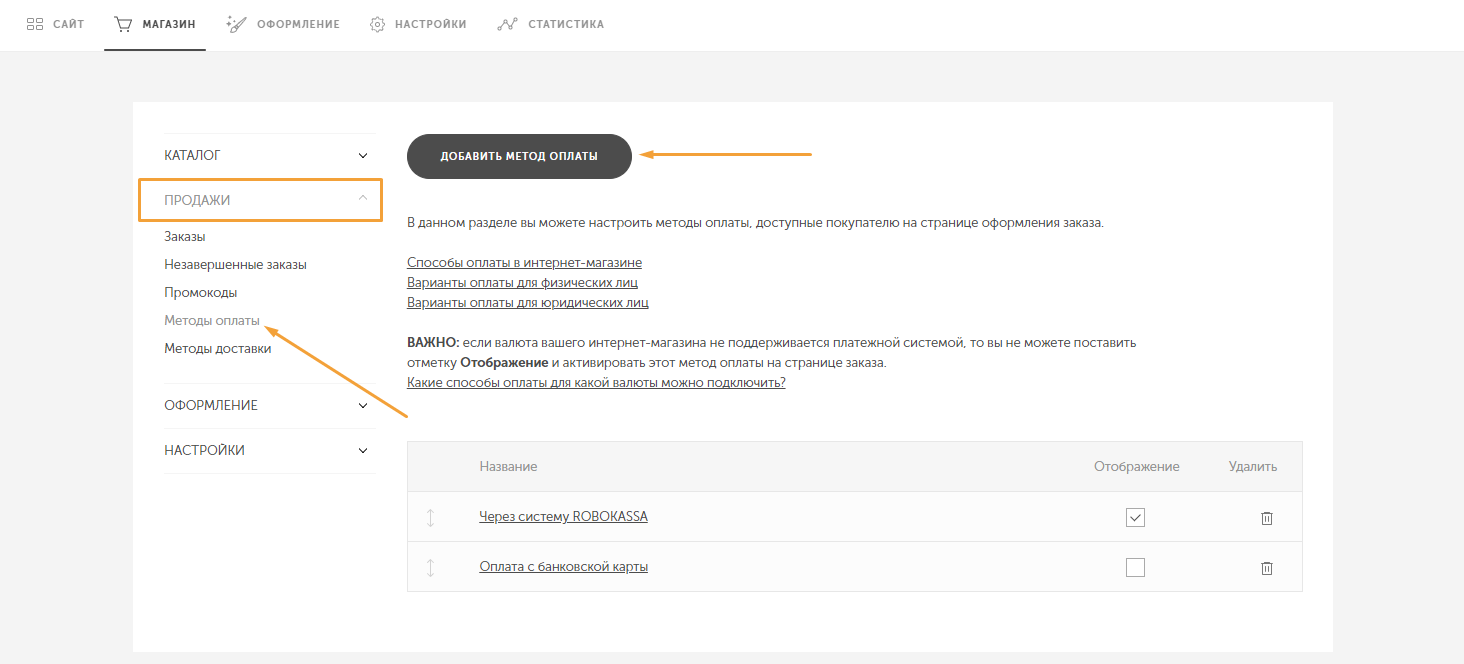
Task: Uncheck Отображение for Через систему ROBOKASSA
Action: tap(1135, 517)
